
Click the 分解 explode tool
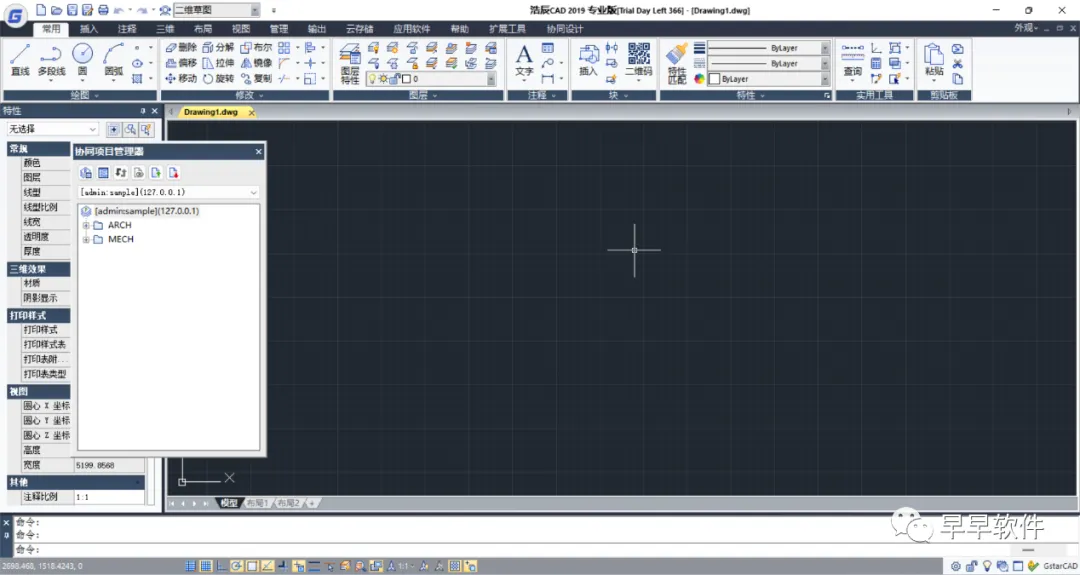pyautogui.click(x=218, y=48)
